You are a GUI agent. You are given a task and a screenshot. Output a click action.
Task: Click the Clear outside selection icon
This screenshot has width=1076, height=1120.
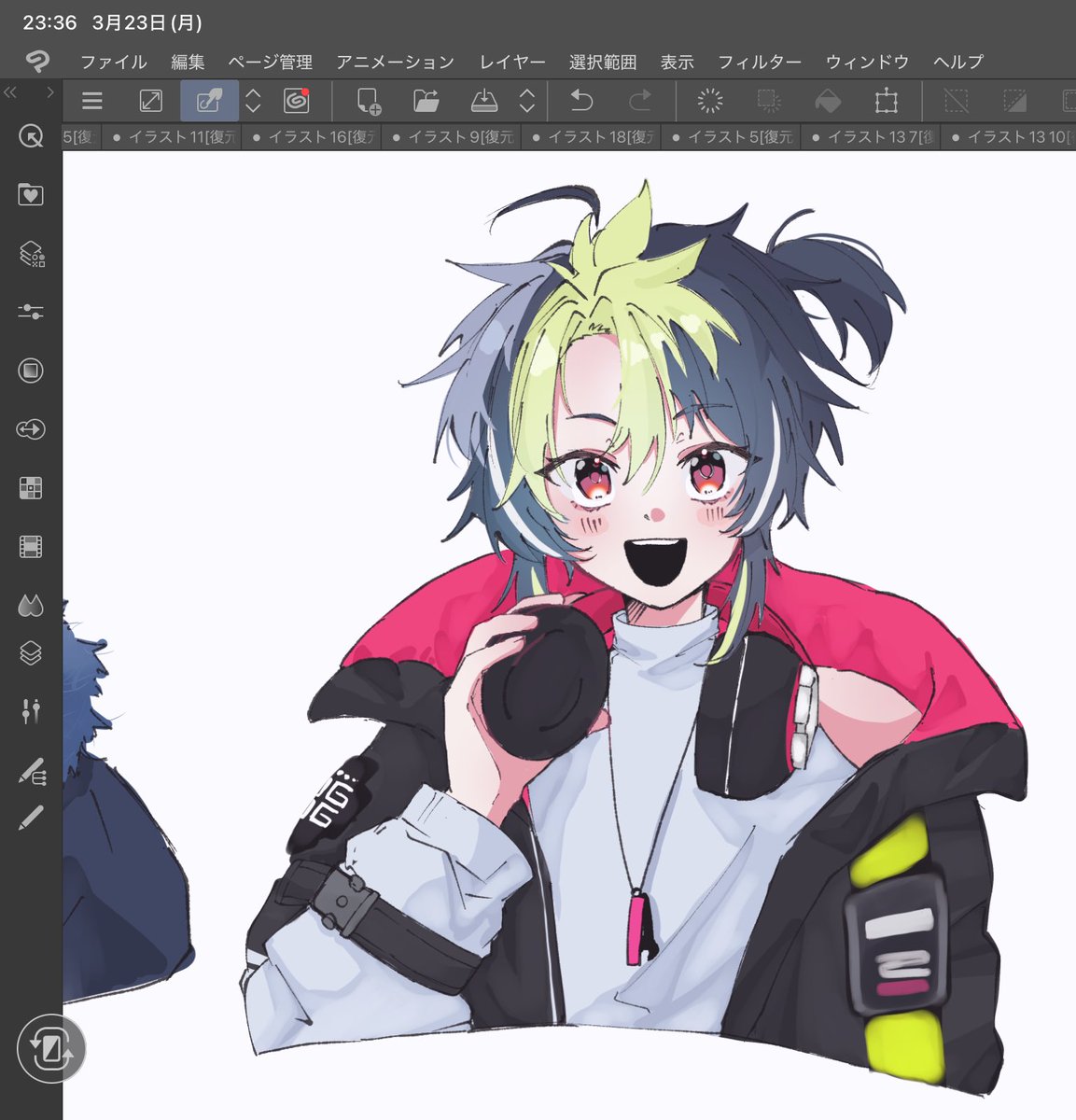(x=769, y=101)
